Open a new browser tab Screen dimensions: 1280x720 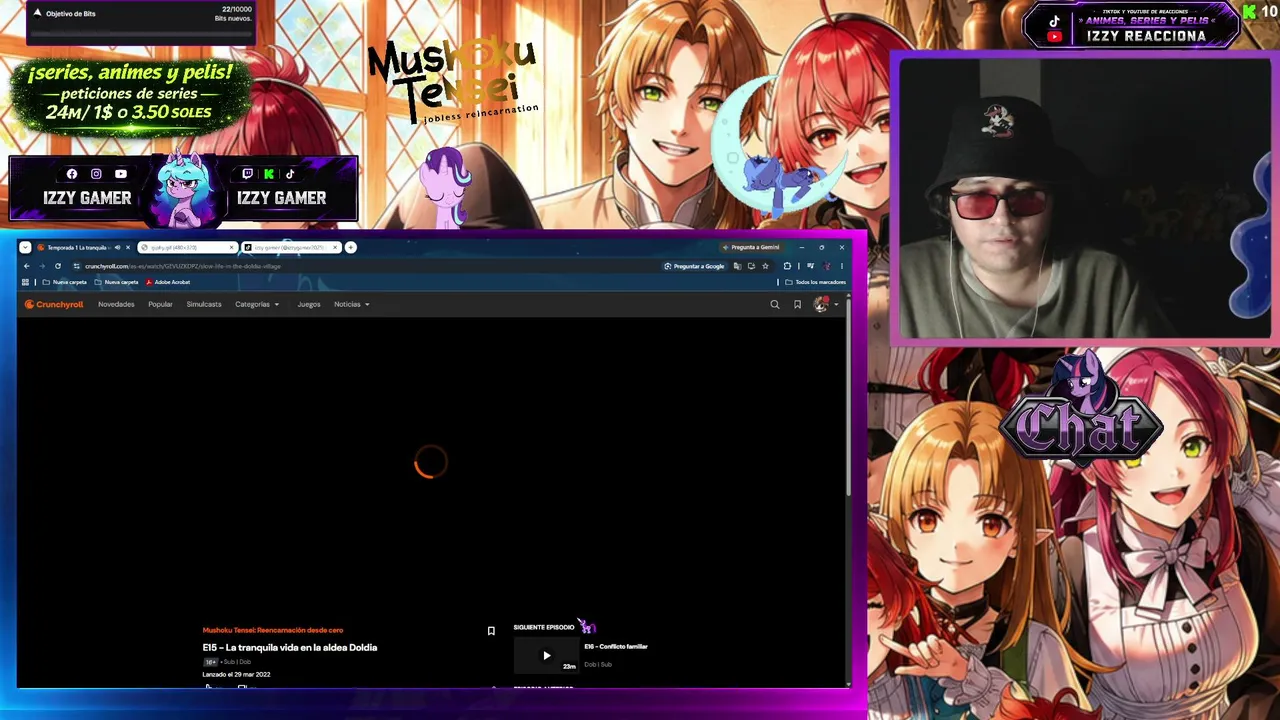(x=351, y=247)
